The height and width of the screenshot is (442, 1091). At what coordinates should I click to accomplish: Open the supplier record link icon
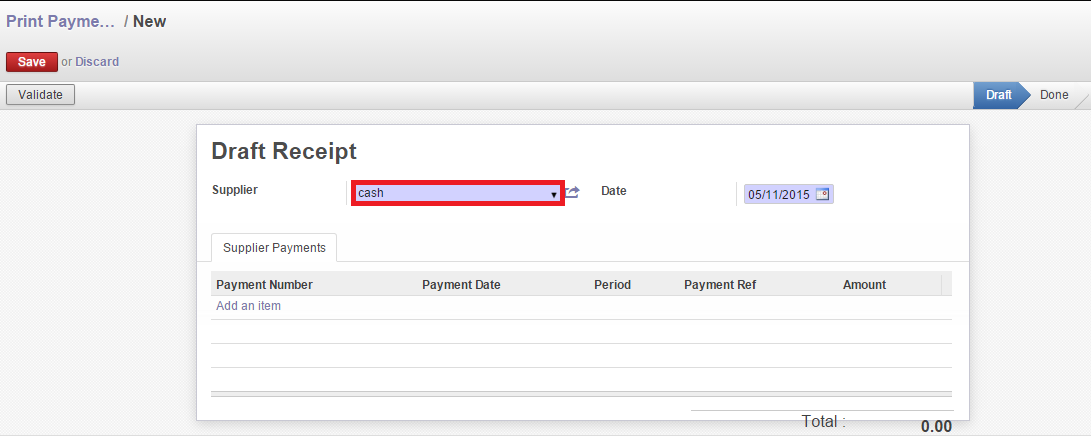click(x=573, y=192)
